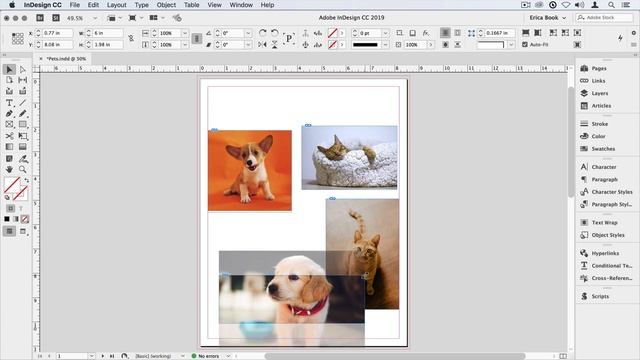Click the Stroke color box in toolbox
Viewport: 640px width, 360px height.
pos(20,193)
